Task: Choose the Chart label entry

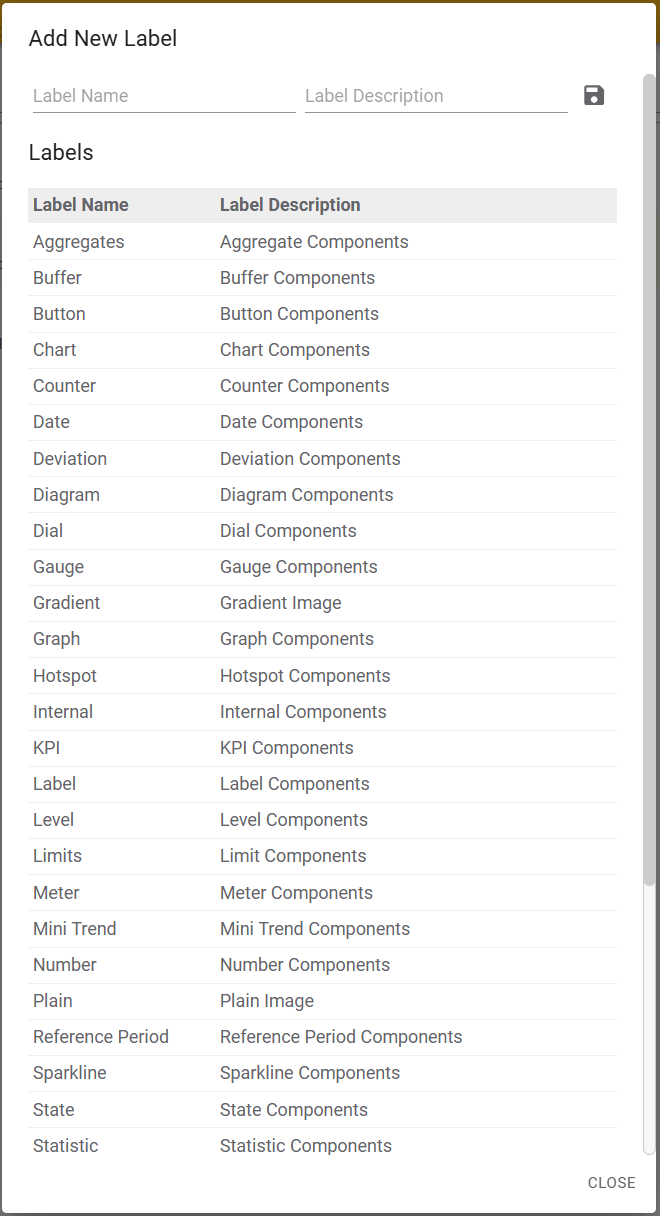Action: tap(55, 350)
